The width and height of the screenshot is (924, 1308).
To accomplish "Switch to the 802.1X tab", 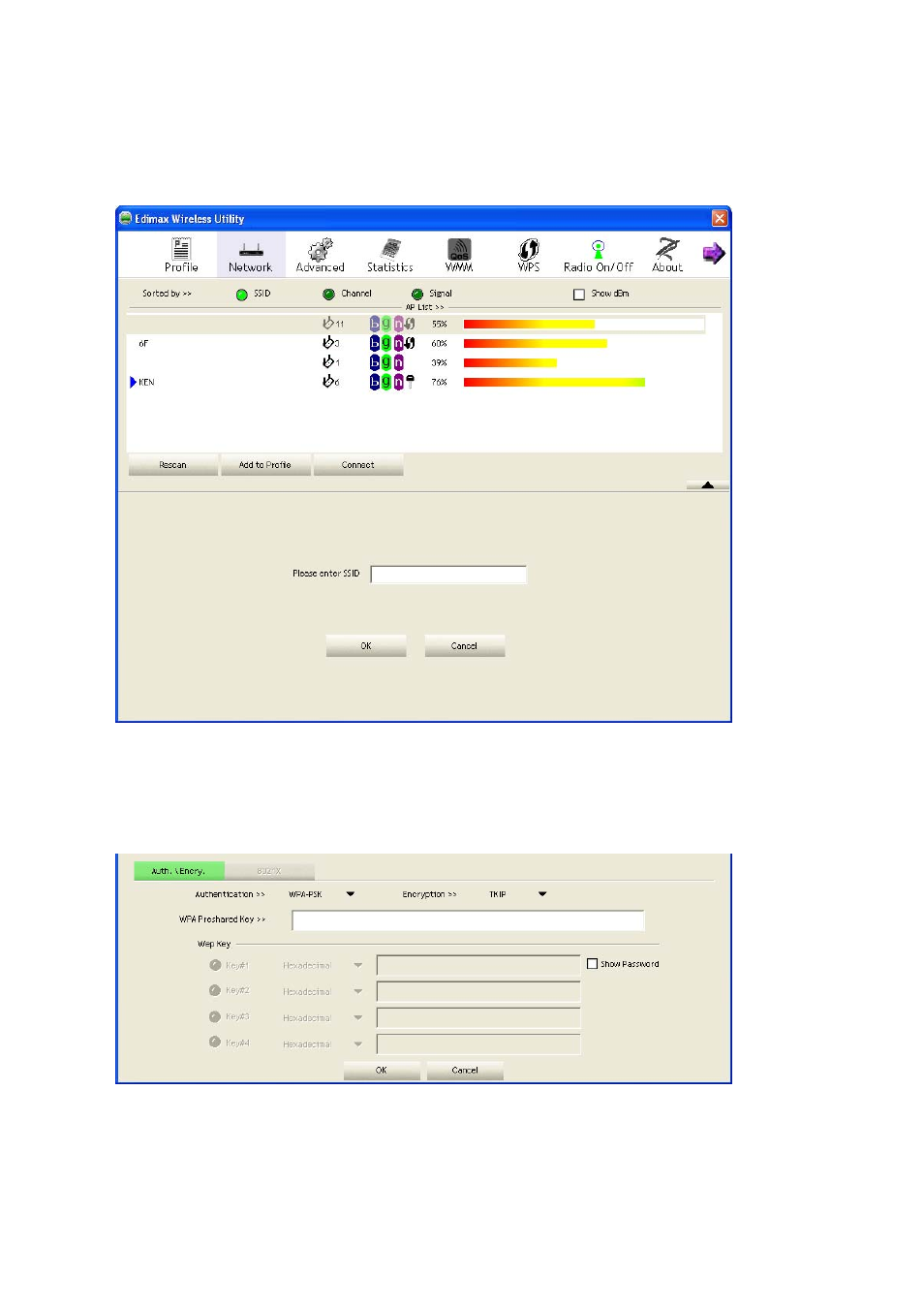I will [x=269, y=871].
